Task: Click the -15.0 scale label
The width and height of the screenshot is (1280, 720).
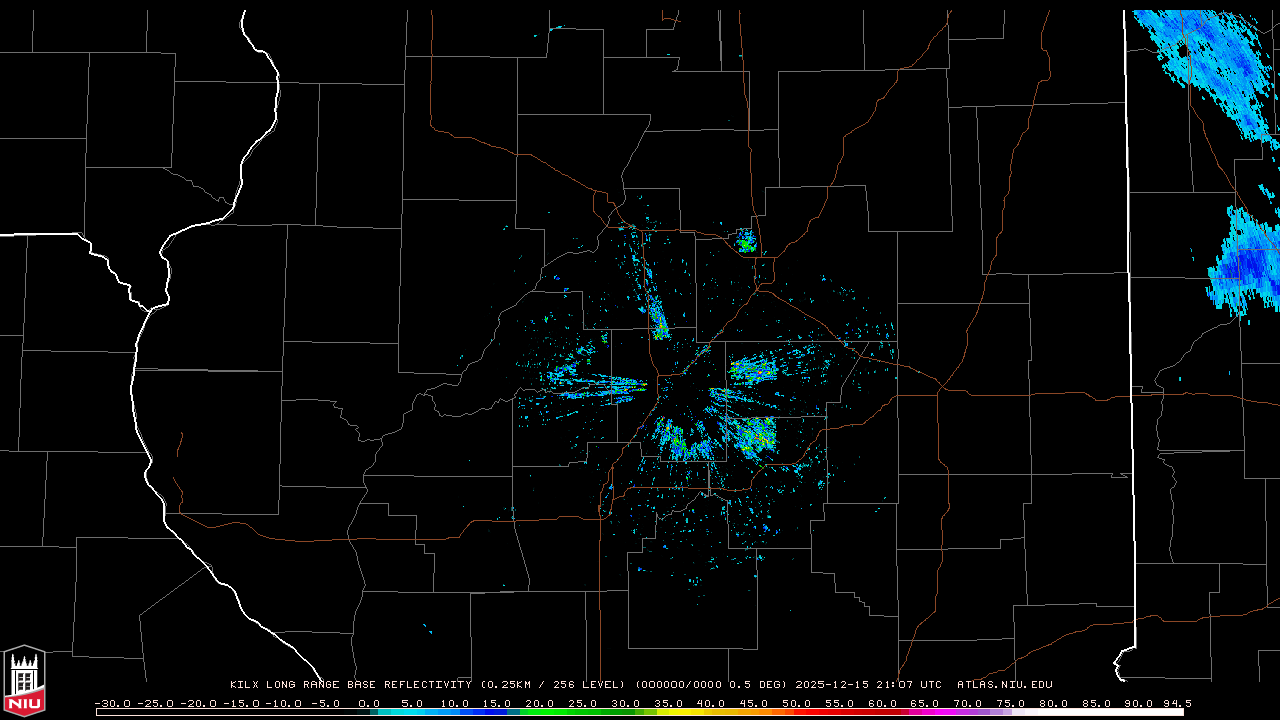Action: pos(241,703)
